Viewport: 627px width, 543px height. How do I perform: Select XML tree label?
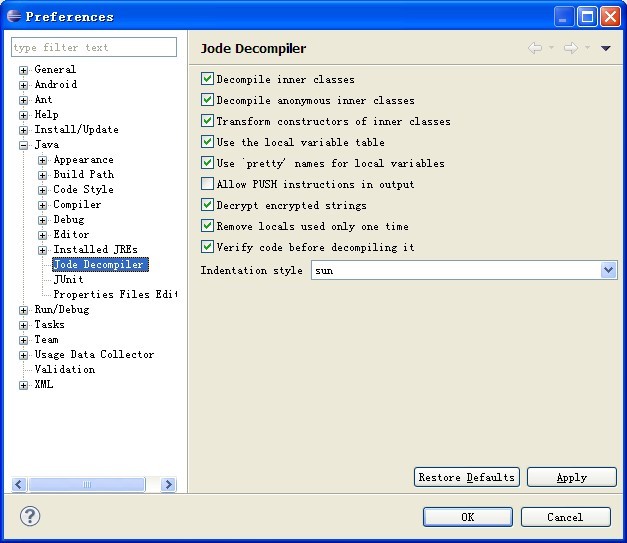44,384
